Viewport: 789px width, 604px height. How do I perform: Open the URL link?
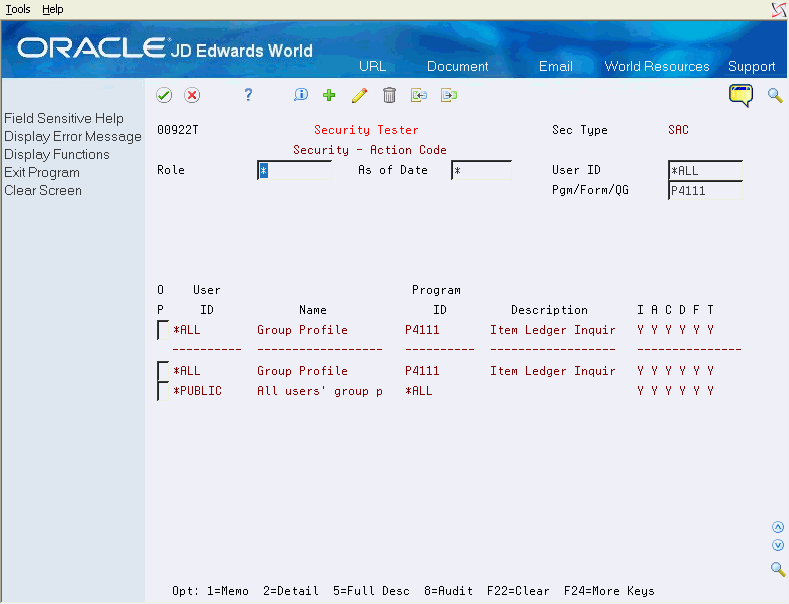point(372,66)
